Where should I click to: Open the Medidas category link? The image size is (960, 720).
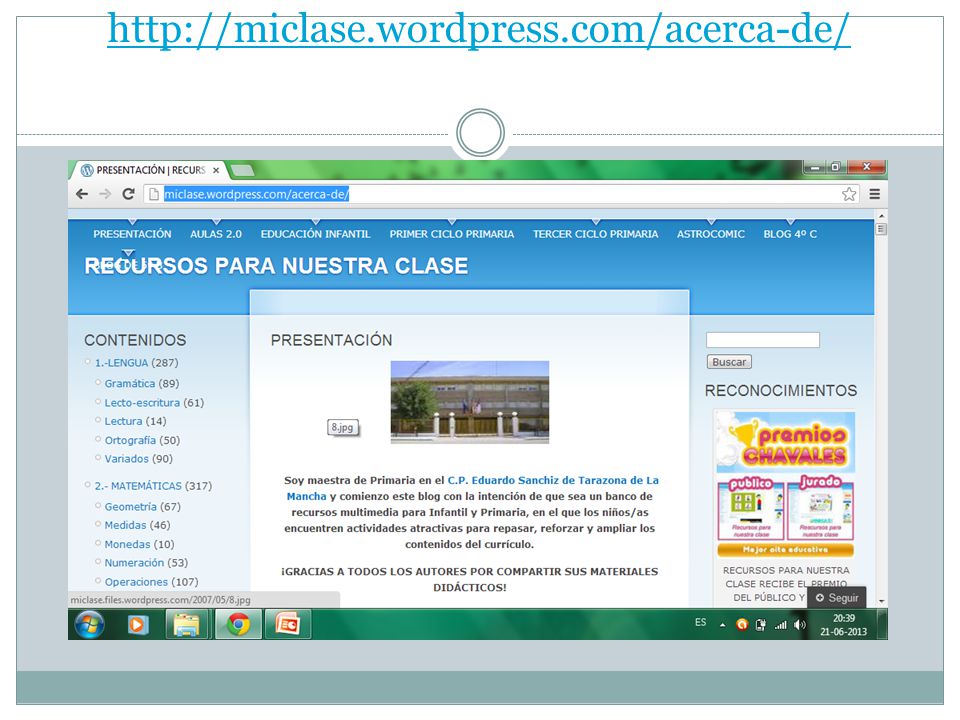point(126,525)
